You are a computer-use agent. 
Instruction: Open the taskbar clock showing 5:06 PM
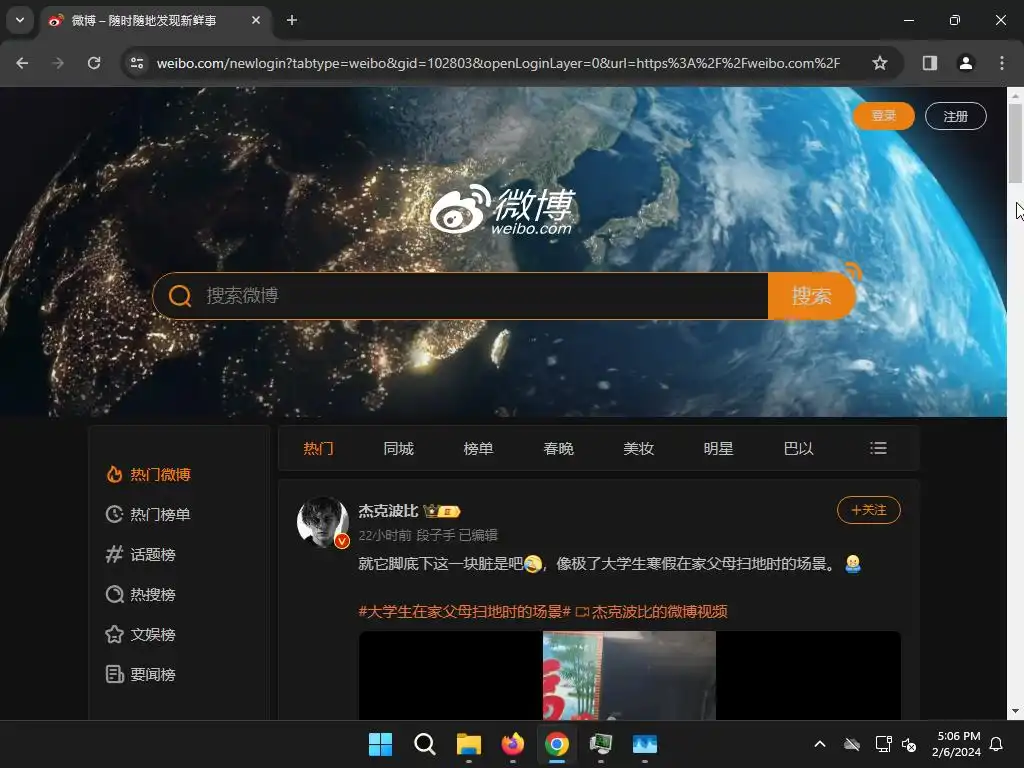coord(957,744)
